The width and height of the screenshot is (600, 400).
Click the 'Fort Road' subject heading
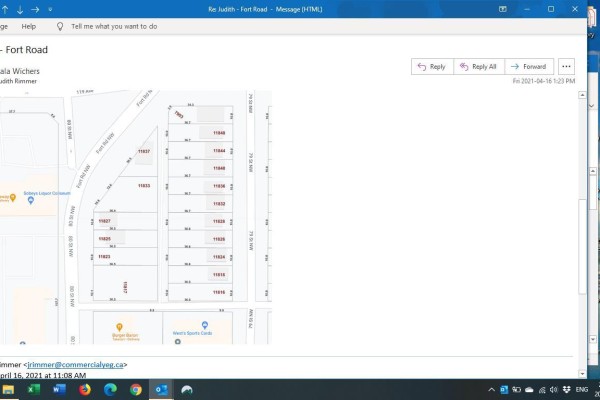(26, 50)
